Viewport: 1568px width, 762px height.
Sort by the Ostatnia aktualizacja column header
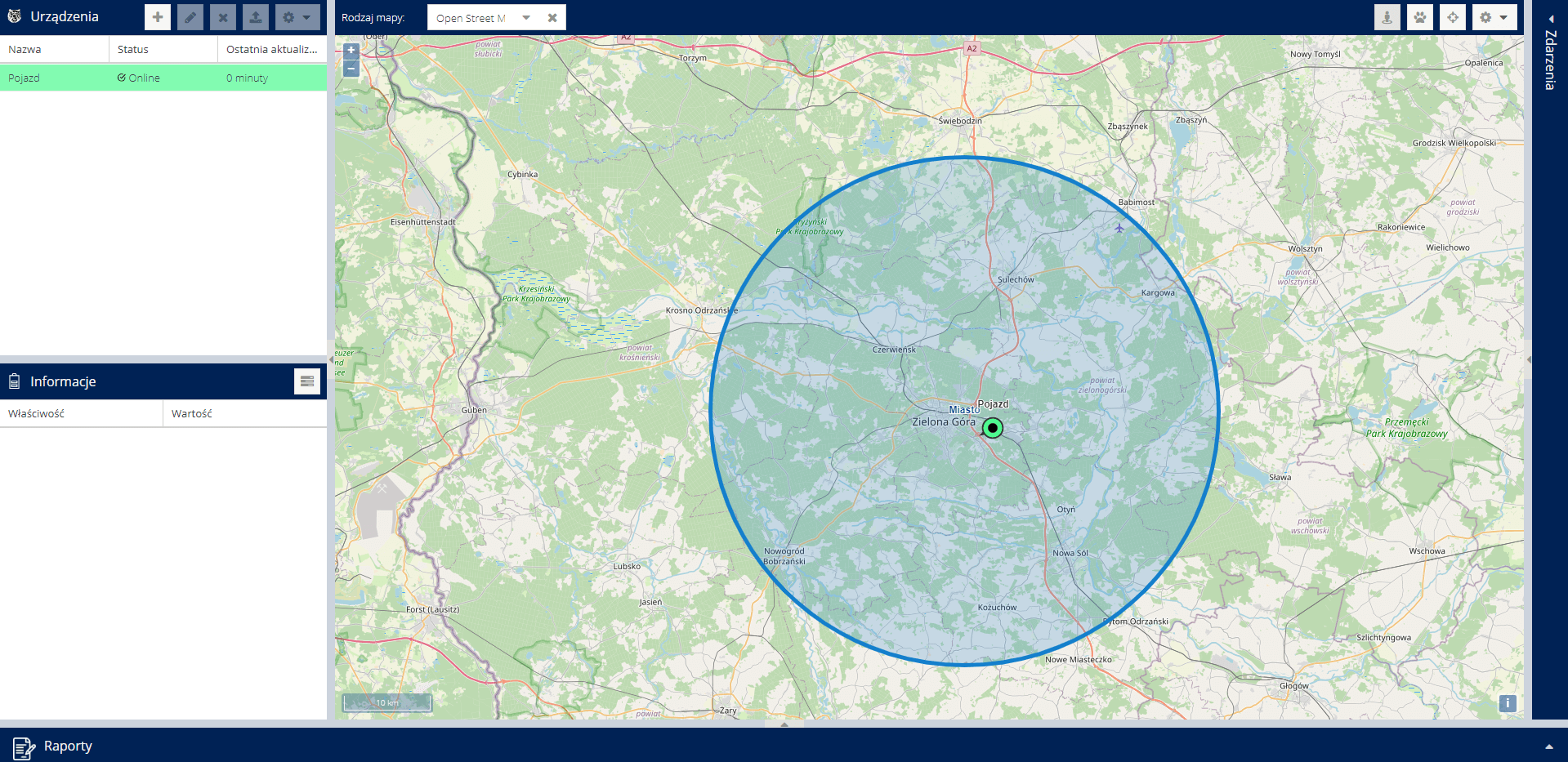[272, 49]
